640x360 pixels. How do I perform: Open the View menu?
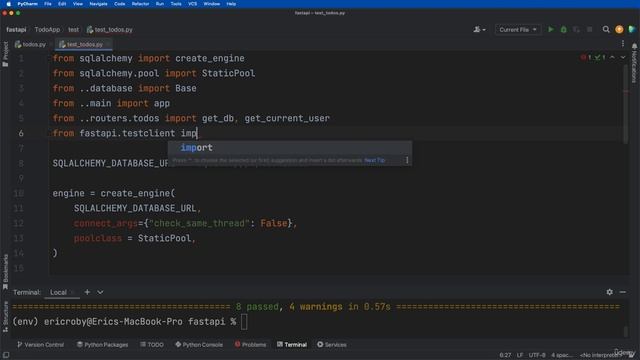[78, 4]
